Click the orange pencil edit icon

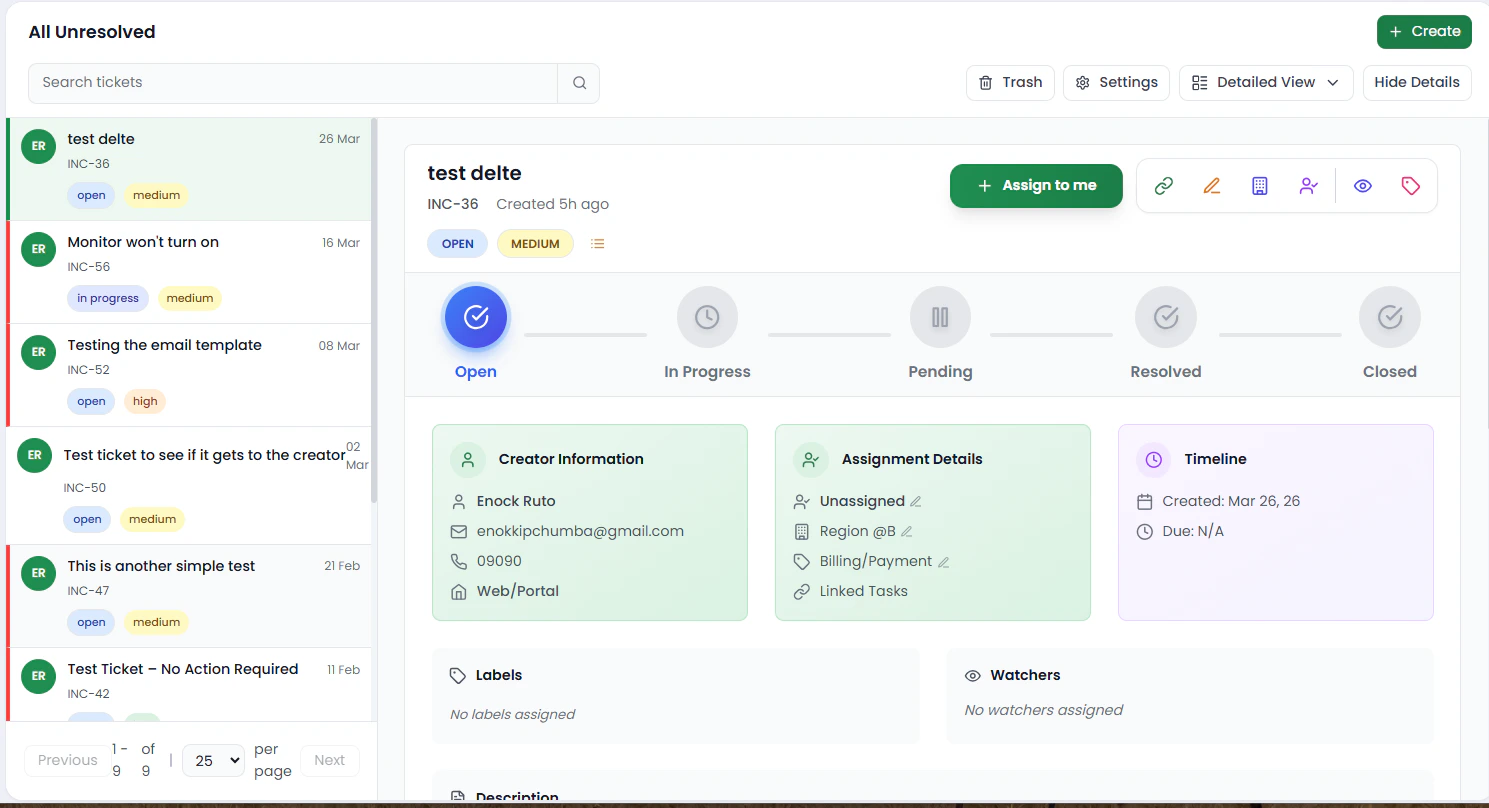click(1212, 186)
